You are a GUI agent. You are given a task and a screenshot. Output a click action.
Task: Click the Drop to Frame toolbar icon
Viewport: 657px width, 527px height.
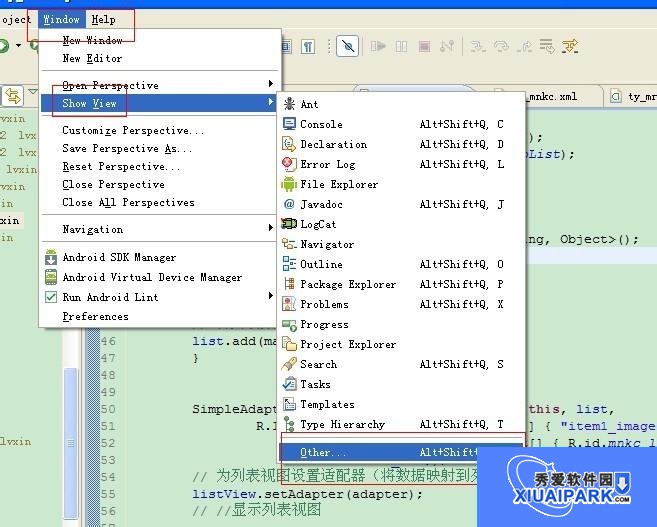pyautogui.click(x=547, y=46)
